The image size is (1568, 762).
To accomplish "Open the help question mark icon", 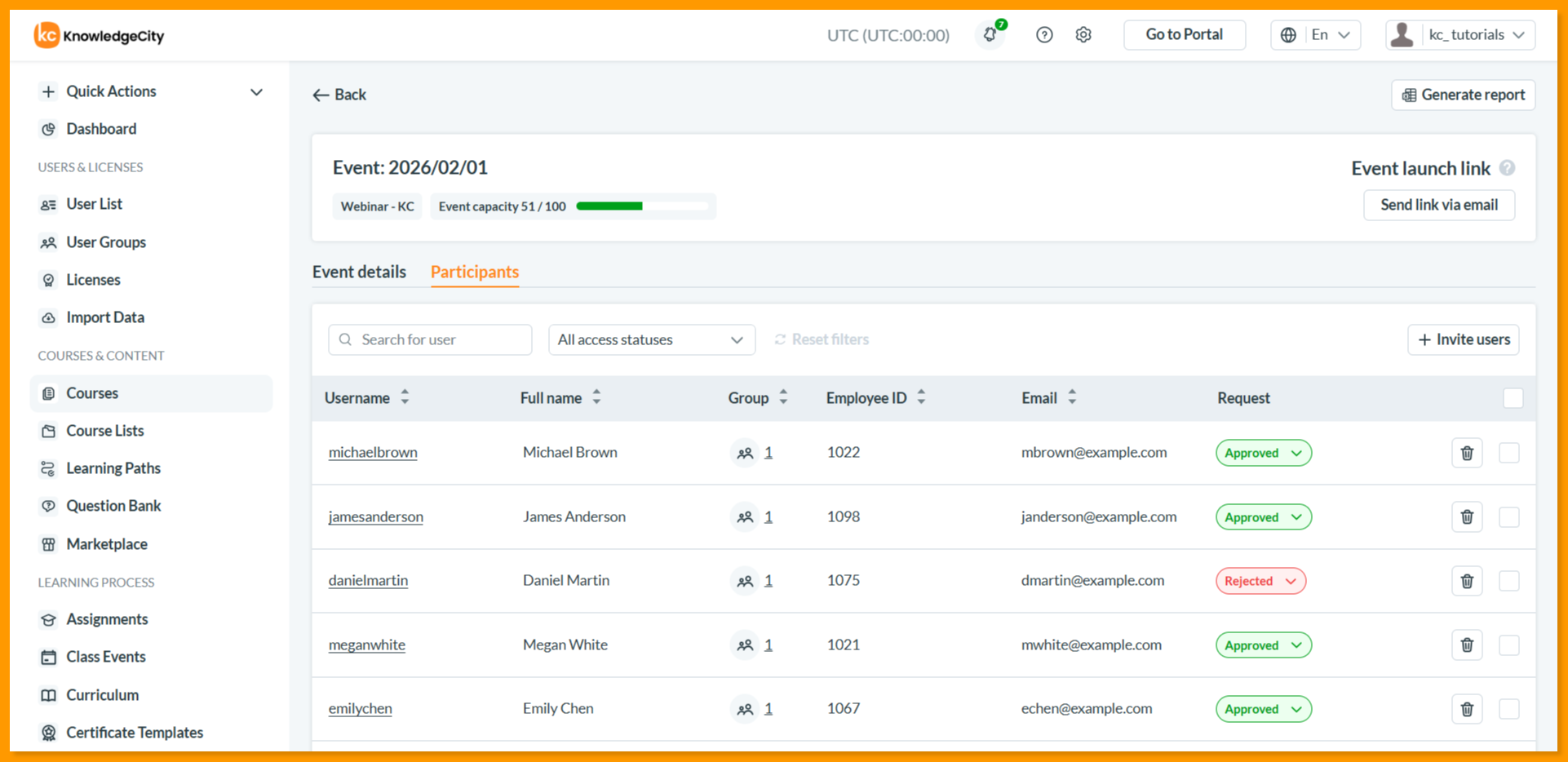I will pyautogui.click(x=1044, y=35).
